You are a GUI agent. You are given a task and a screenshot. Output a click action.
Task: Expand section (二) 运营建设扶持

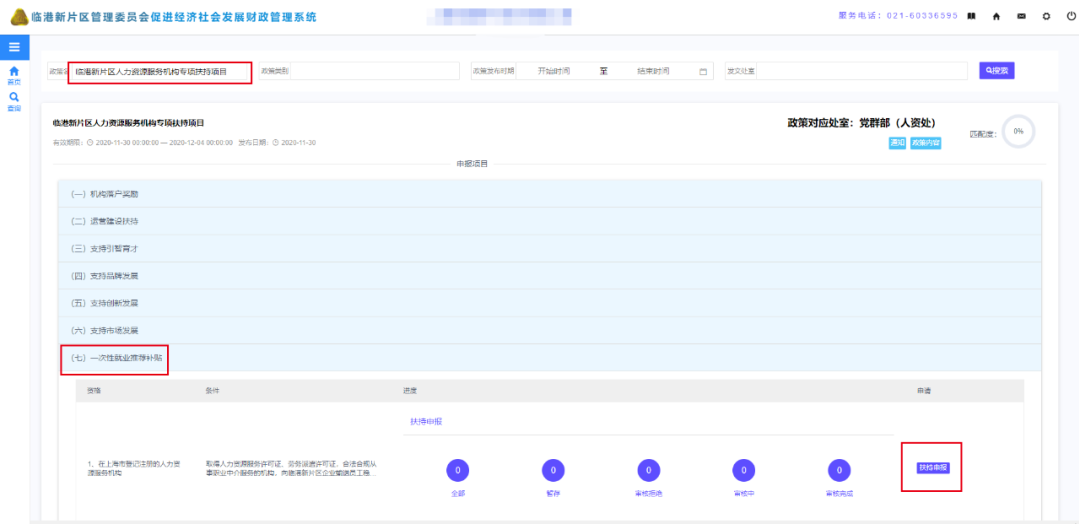(x=549, y=221)
